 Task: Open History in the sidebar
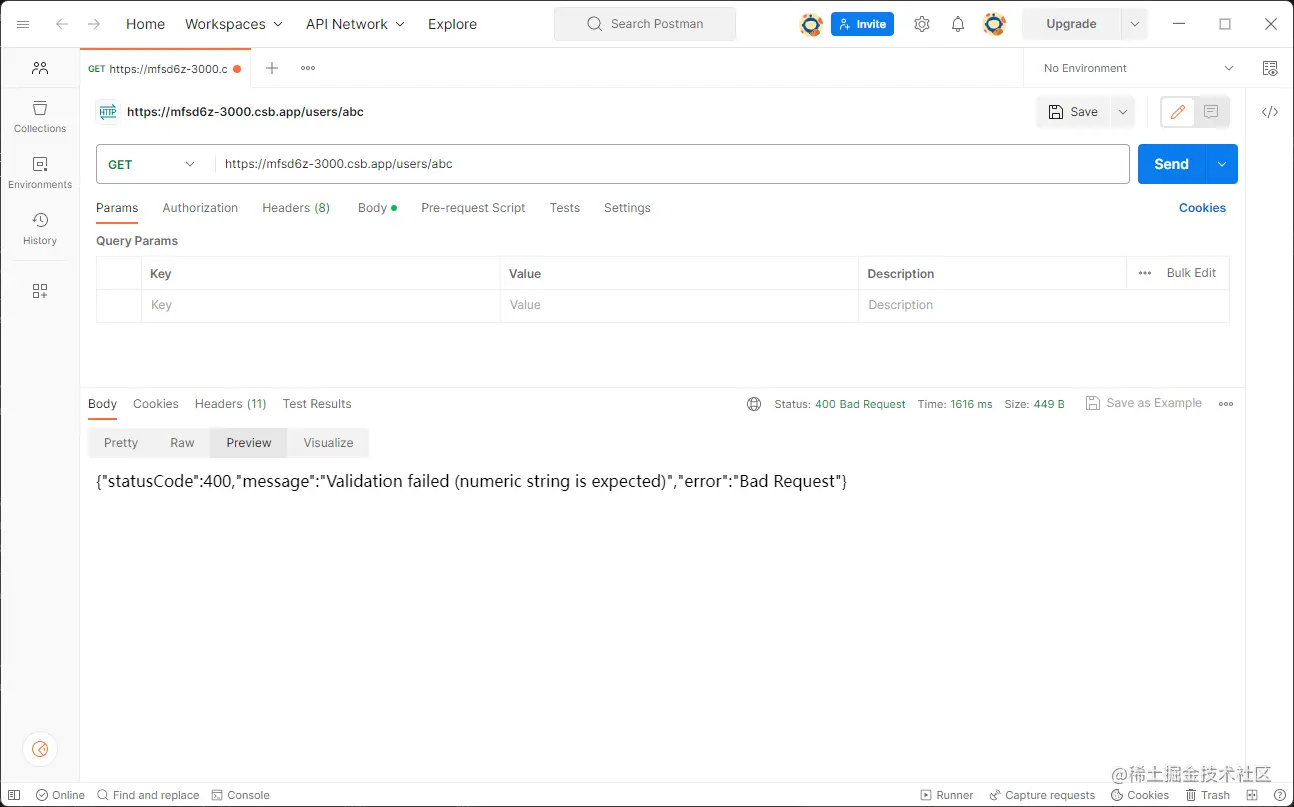pos(40,228)
